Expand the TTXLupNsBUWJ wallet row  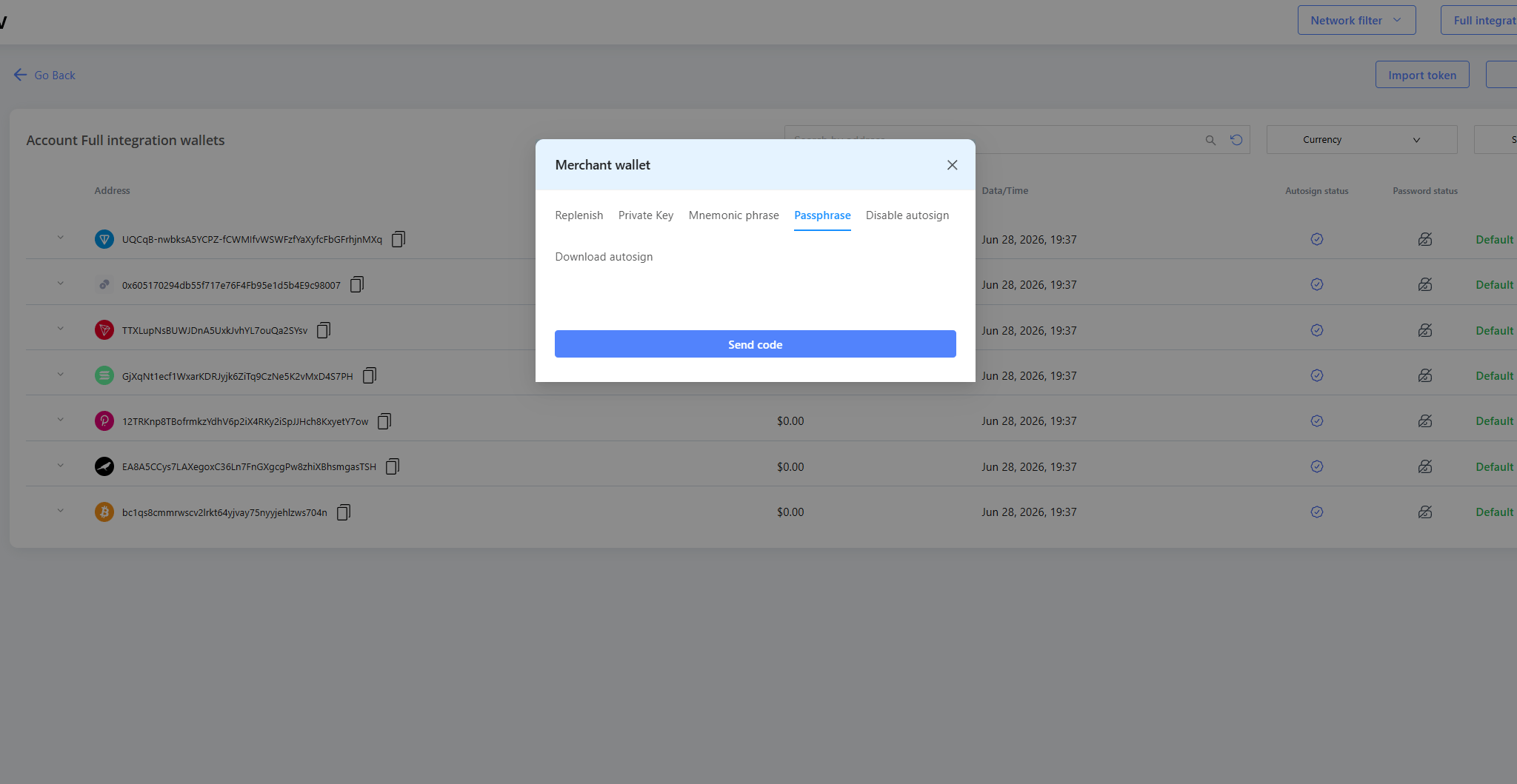[61, 329]
